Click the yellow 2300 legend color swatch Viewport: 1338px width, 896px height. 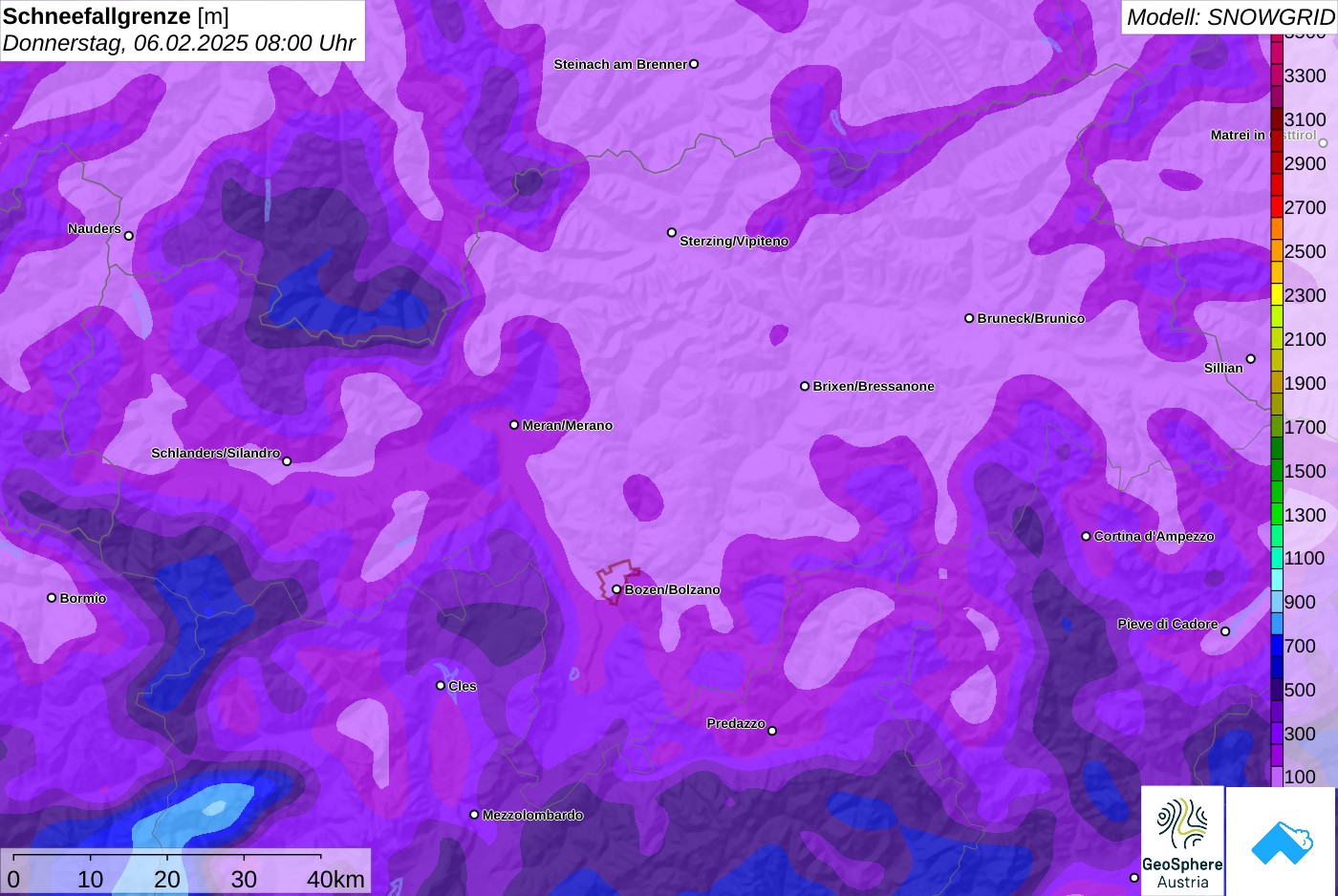pos(1277,295)
